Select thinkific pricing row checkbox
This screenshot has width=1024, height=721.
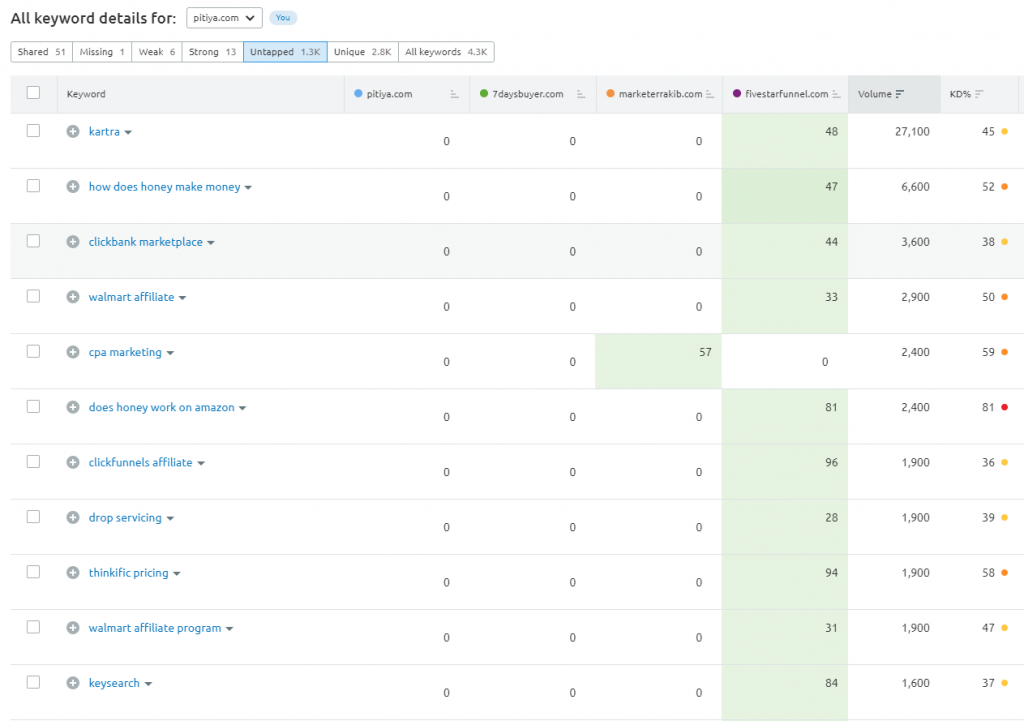coord(33,572)
